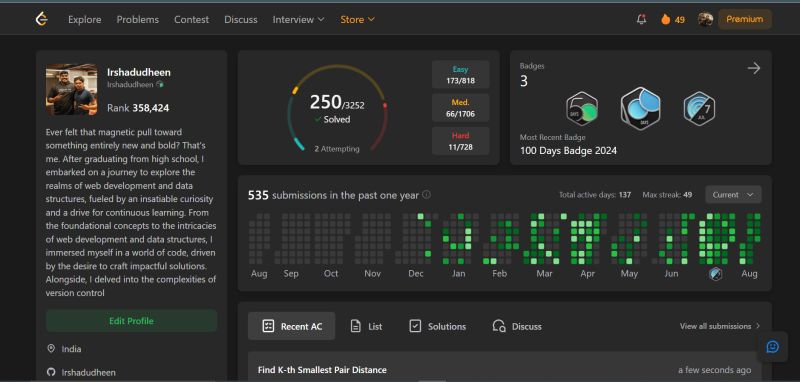Switch to the Solutions tab
This screenshot has width=800, height=382.
pos(438,326)
